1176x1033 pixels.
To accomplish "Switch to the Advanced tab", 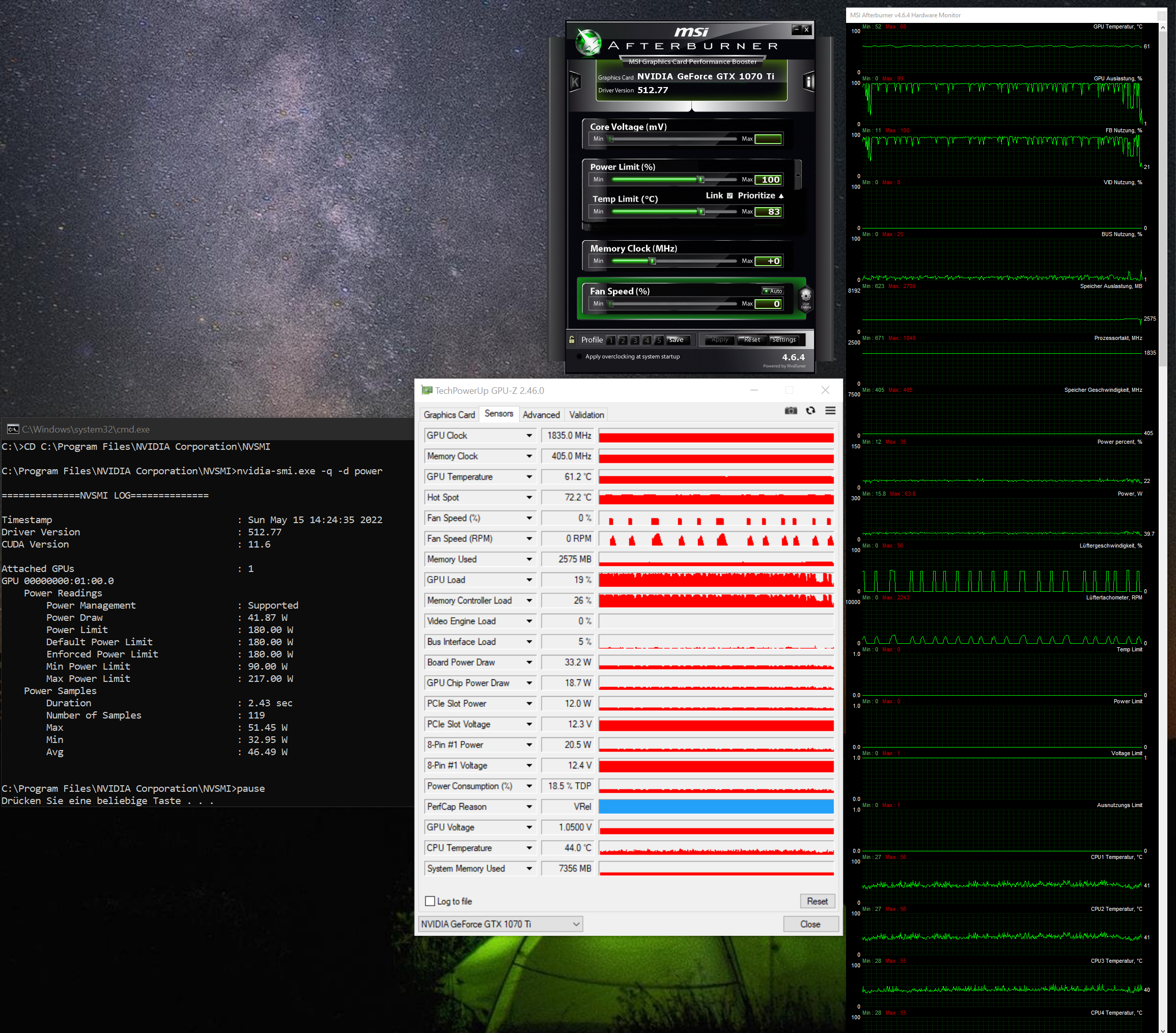I will 541,415.
